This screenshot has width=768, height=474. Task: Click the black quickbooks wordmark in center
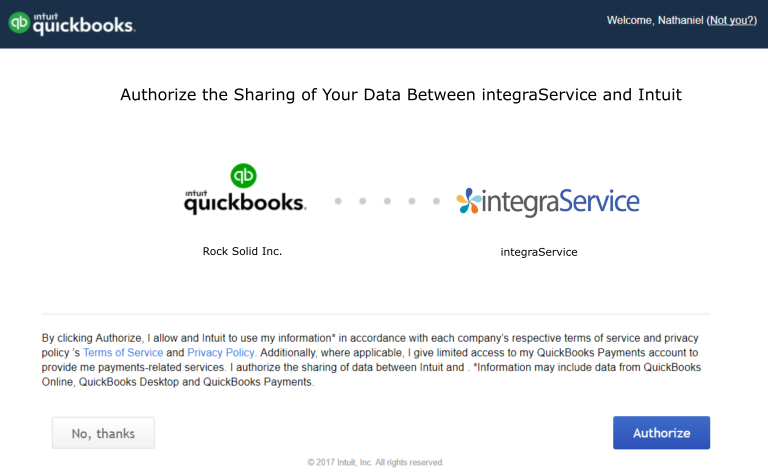point(245,202)
